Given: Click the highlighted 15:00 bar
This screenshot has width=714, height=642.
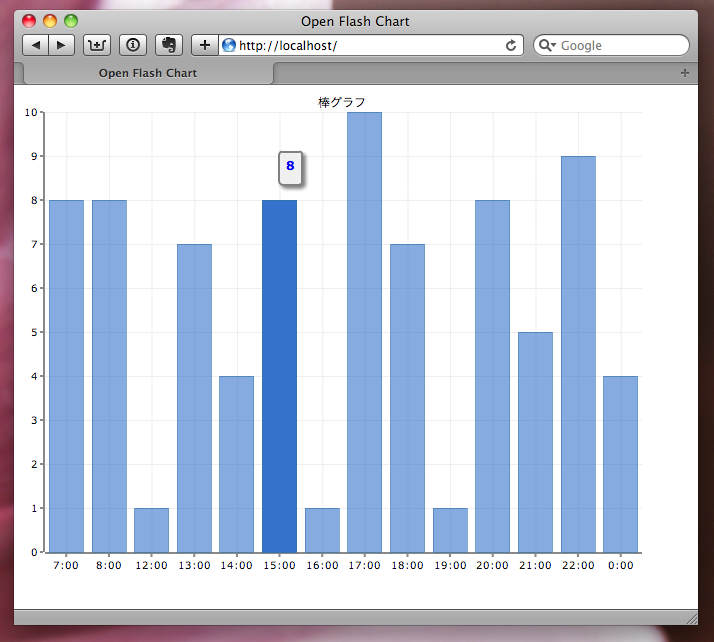Looking at the screenshot, I should click(x=280, y=376).
